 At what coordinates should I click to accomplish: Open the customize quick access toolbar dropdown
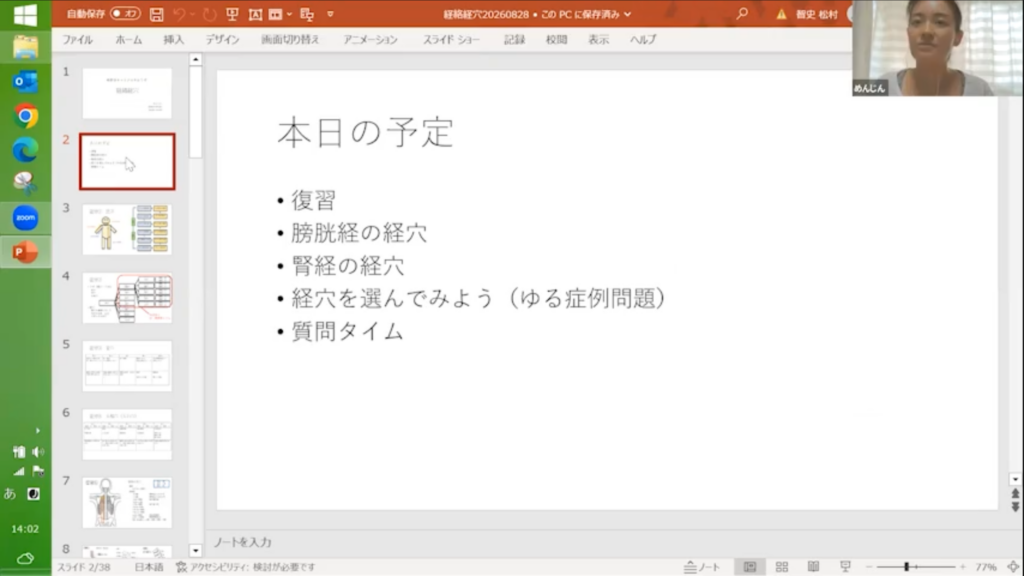coord(330,14)
